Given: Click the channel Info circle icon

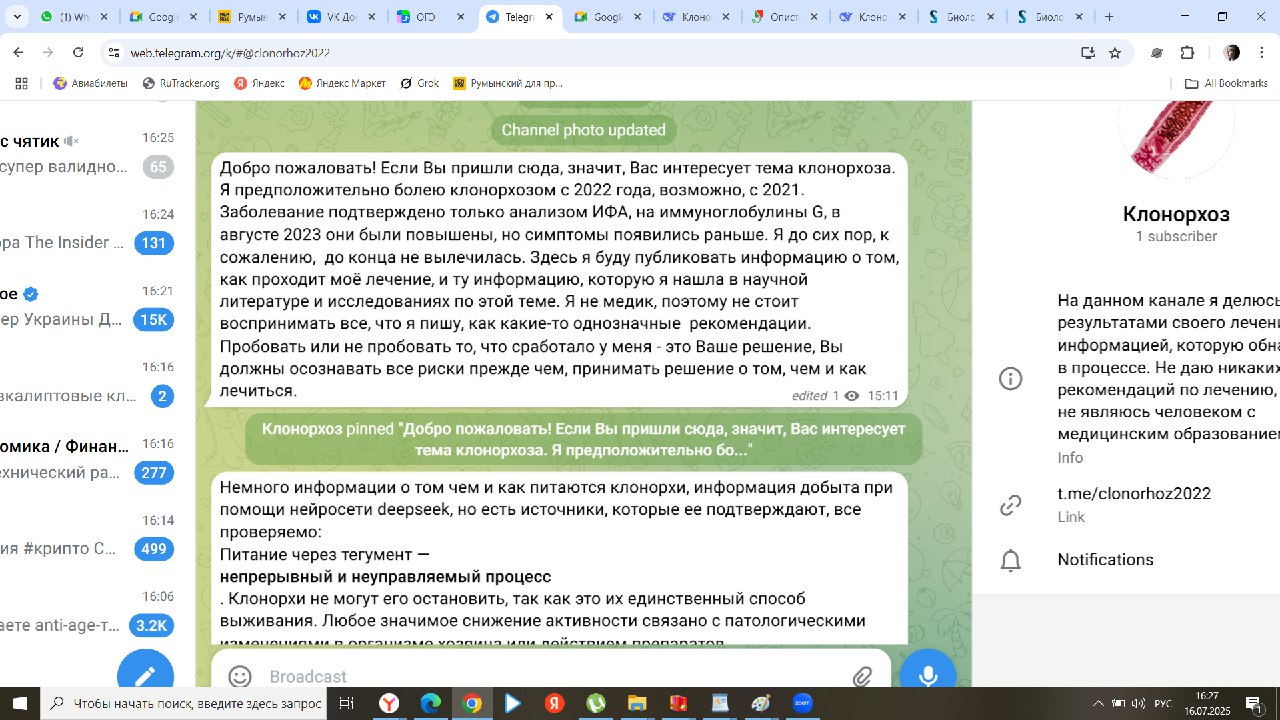Looking at the screenshot, I should (x=1011, y=379).
